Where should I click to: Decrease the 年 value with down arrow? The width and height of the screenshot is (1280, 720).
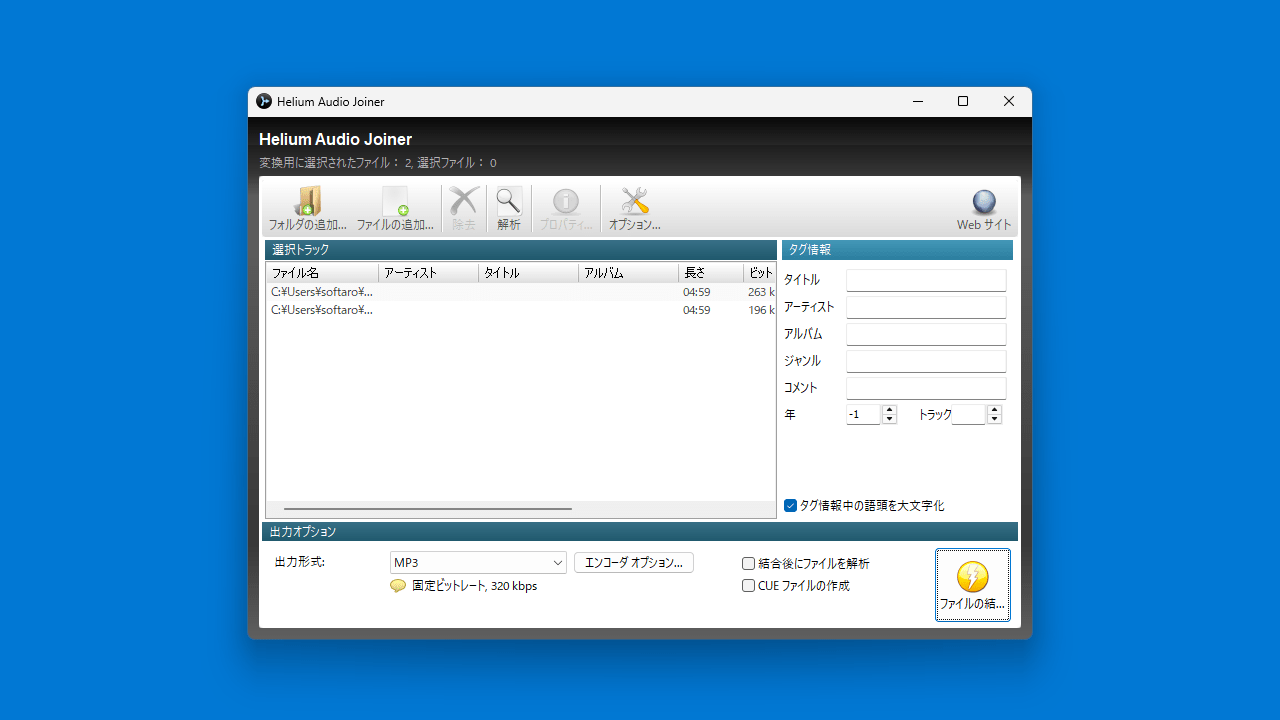click(889, 419)
